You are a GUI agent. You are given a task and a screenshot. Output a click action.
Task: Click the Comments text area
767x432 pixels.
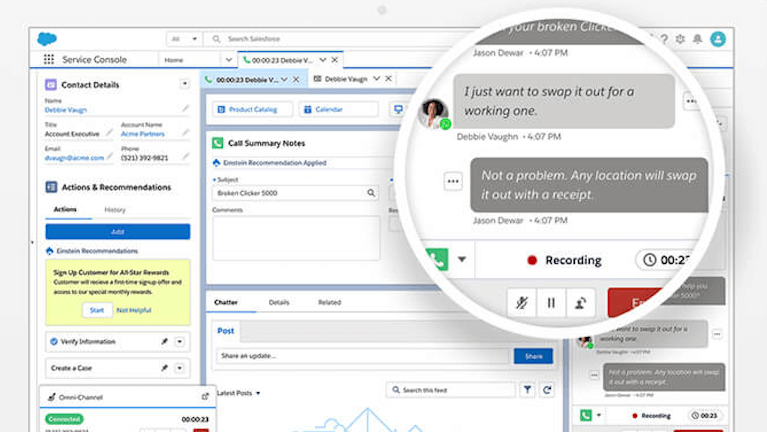296,238
